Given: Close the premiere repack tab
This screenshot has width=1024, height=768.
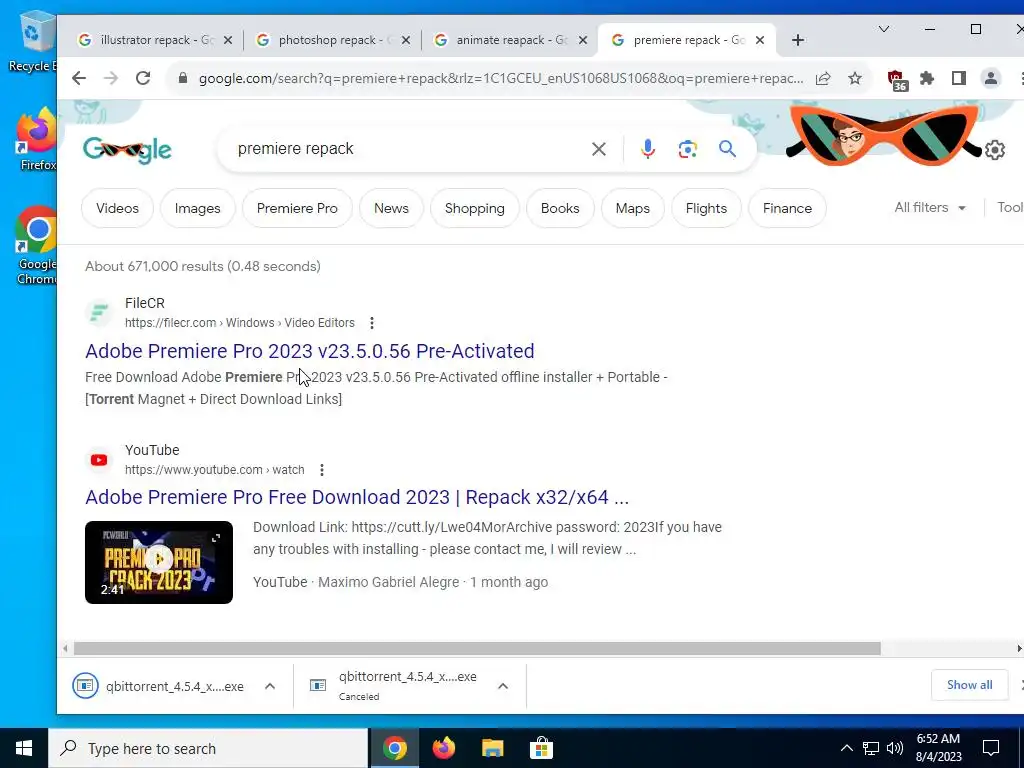Looking at the screenshot, I should click(x=760, y=40).
